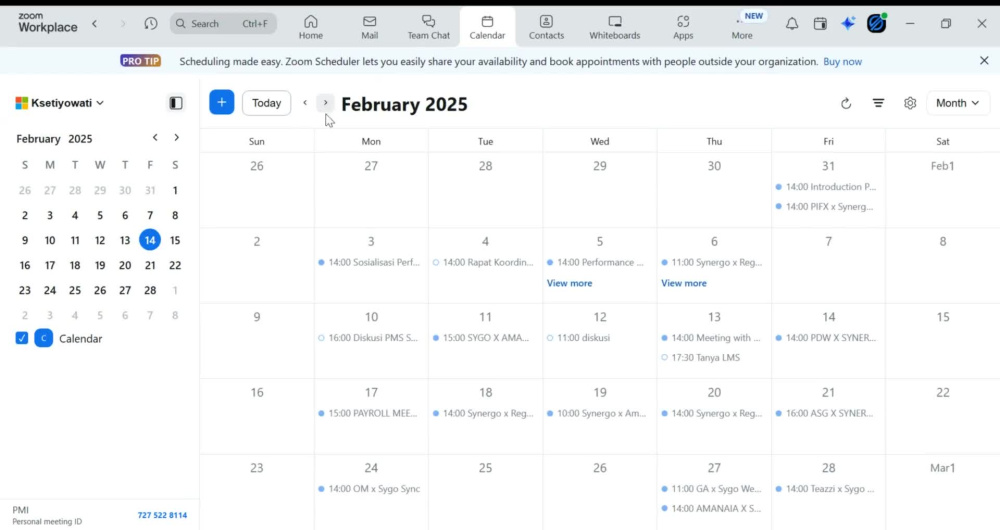Image resolution: width=1000 pixels, height=530 pixels.
Task: Jump to Today
Action: (x=267, y=103)
